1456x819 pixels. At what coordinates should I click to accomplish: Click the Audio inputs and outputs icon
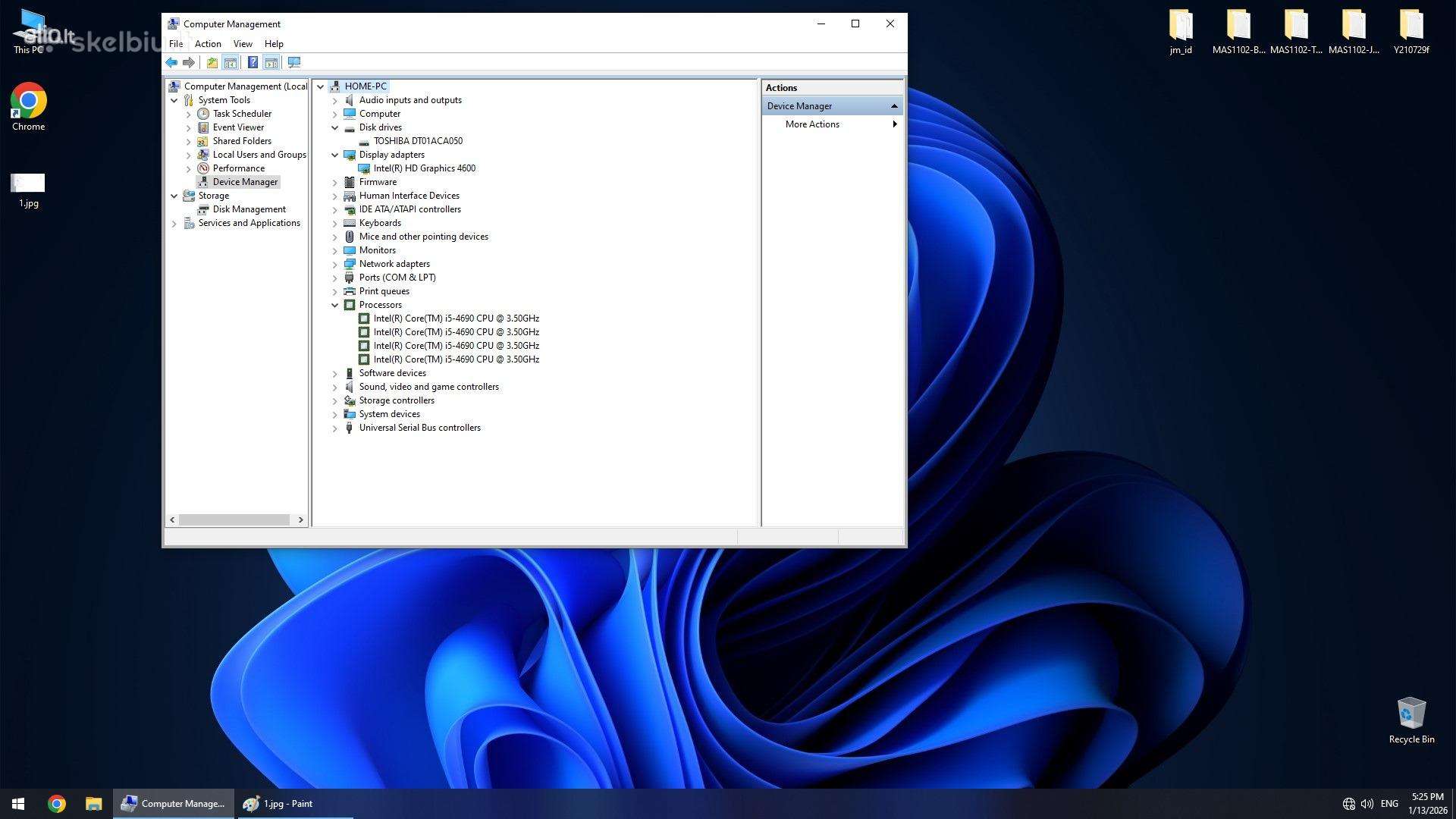coord(350,100)
